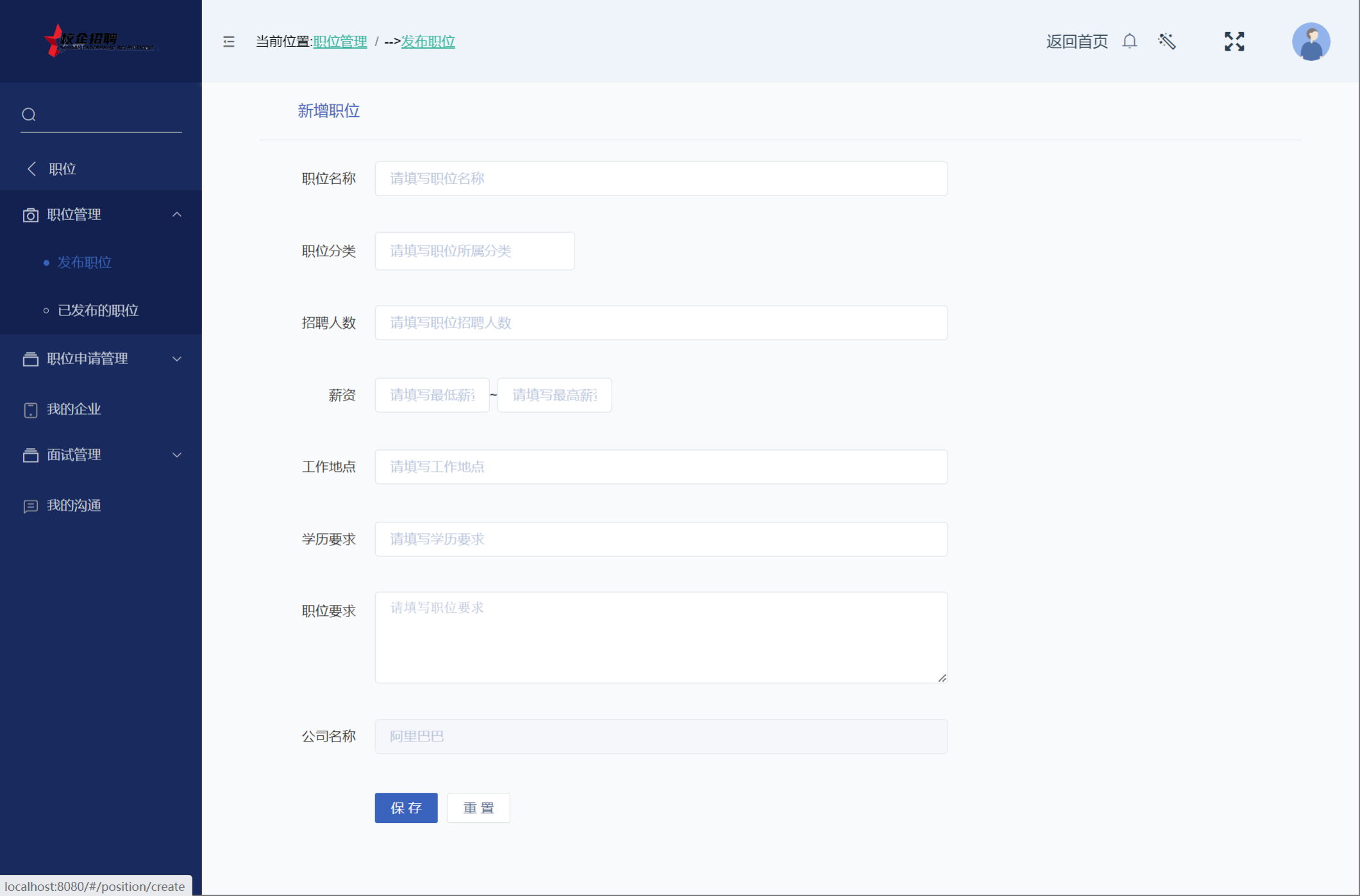The image size is (1360, 896).
Task: Click the magic wand theme icon
Action: [x=1166, y=42]
